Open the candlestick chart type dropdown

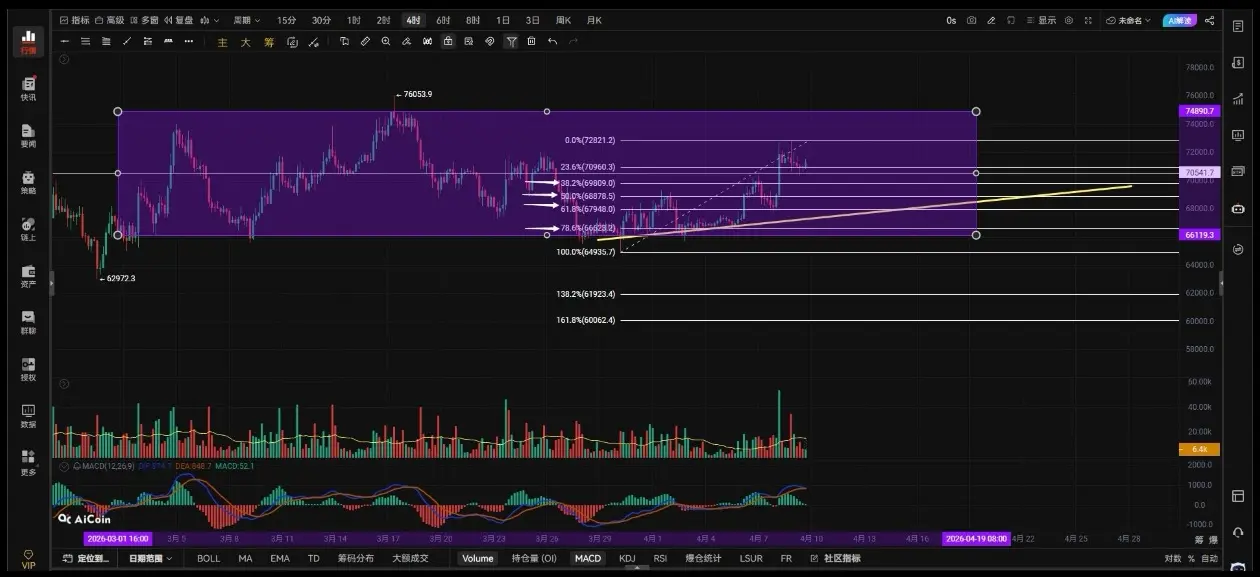pos(209,20)
